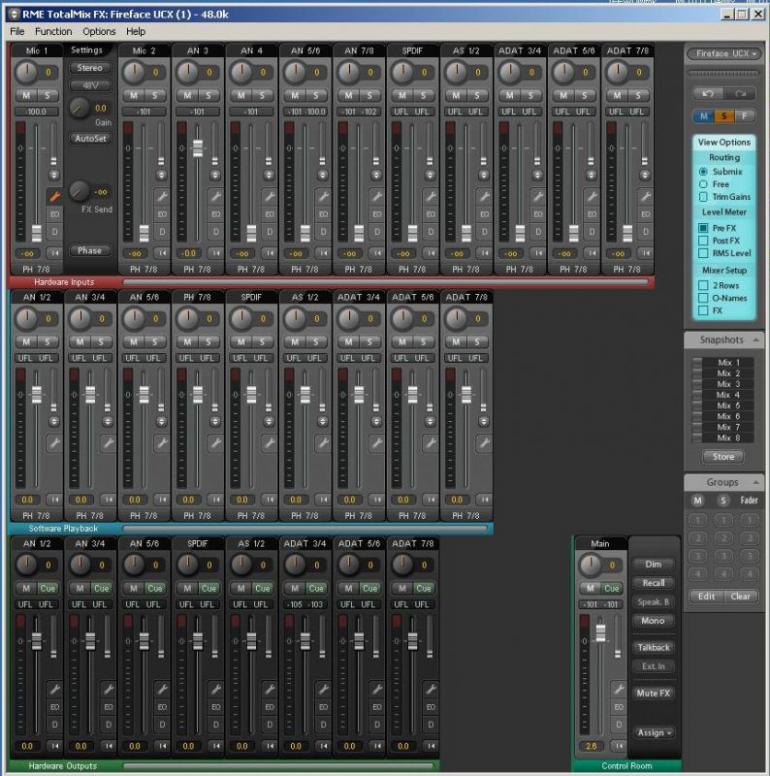
Task: Enable O-Names checkbox
Action: [703, 298]
